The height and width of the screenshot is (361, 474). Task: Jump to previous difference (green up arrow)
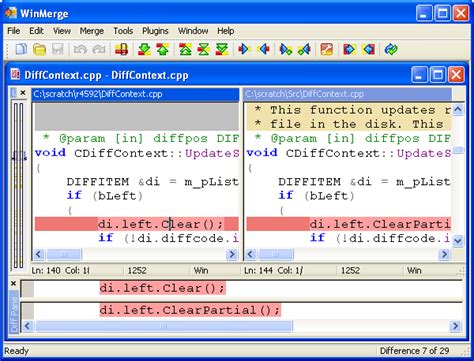click(163, 50)
